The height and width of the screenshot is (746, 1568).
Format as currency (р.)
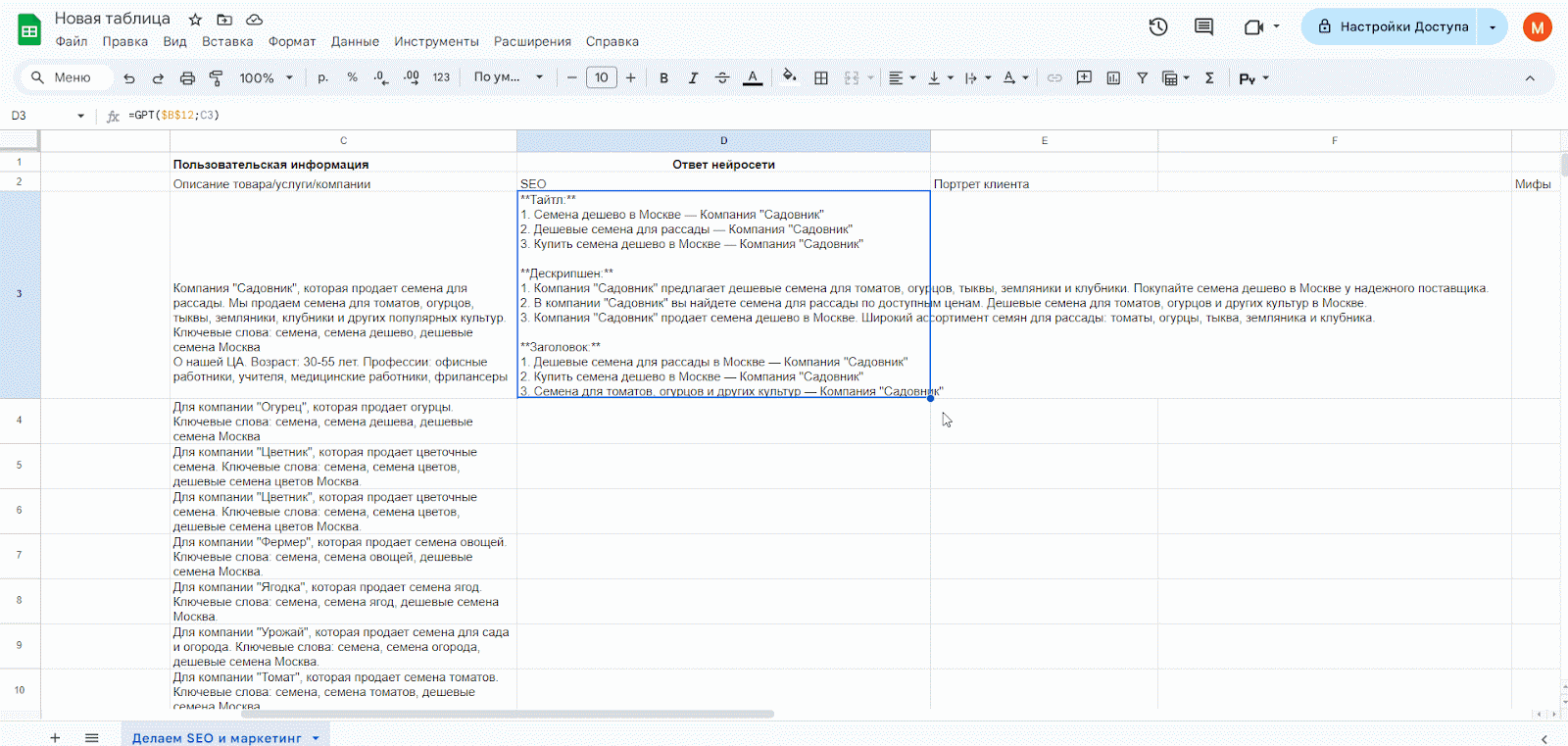click(x=322, y=77)
